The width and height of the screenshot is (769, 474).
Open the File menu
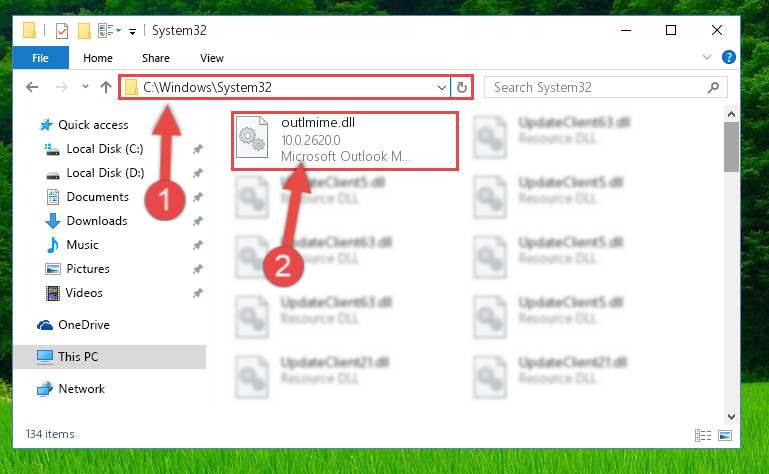[41, 58]
